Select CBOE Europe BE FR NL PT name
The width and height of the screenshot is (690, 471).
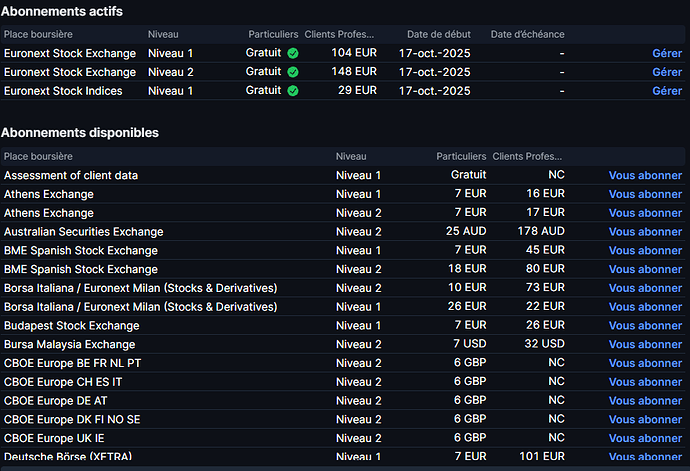(73, 363)
